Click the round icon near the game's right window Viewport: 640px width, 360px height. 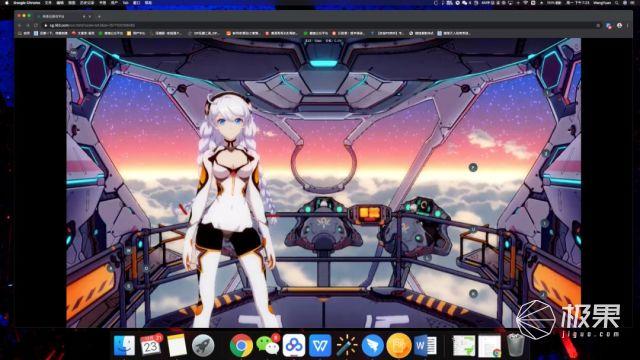coord(473,167)
